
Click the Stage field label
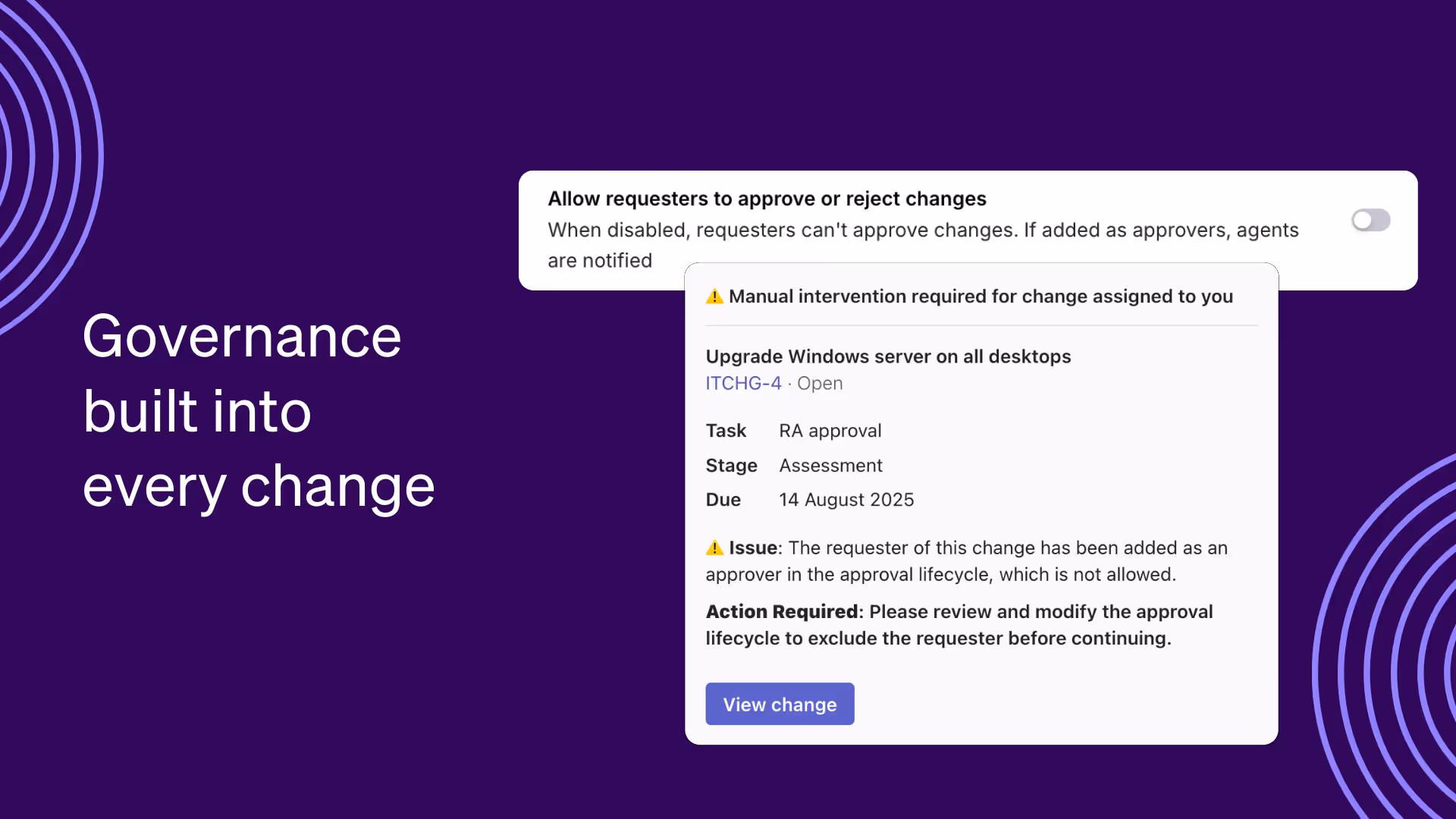[731, 465]
